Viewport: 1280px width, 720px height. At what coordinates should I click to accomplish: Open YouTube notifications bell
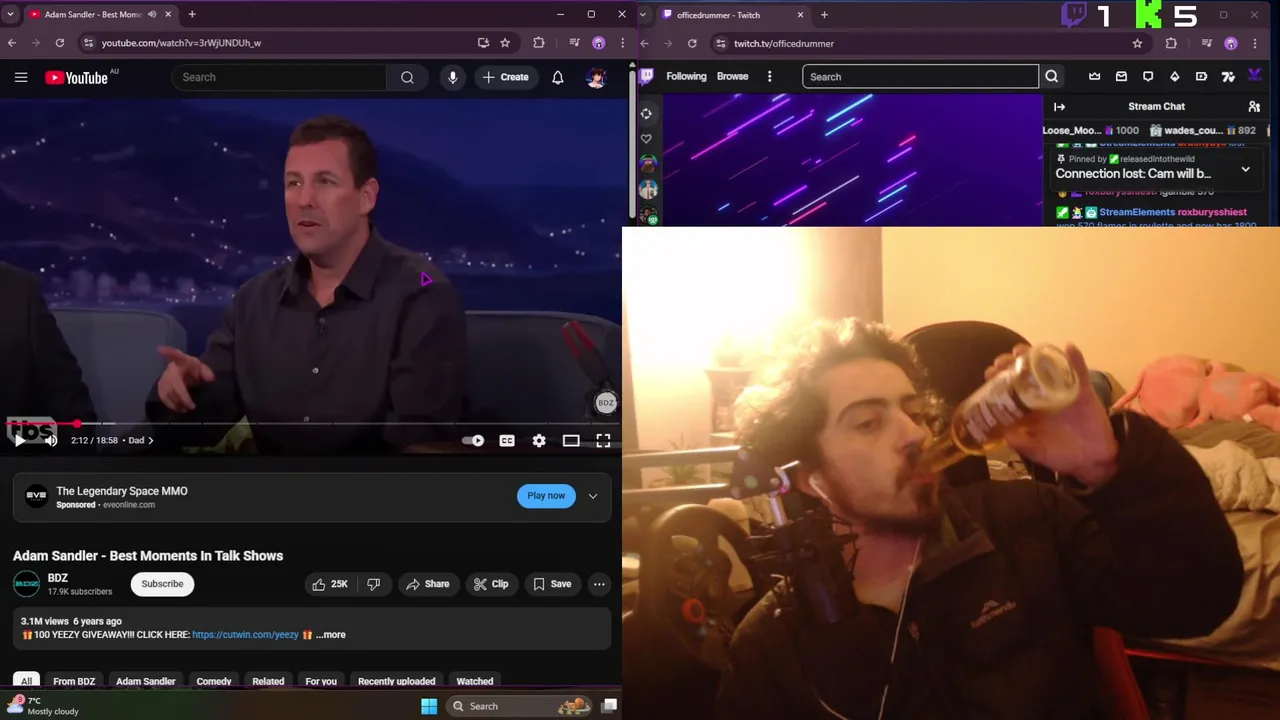(x=558, y=77)
